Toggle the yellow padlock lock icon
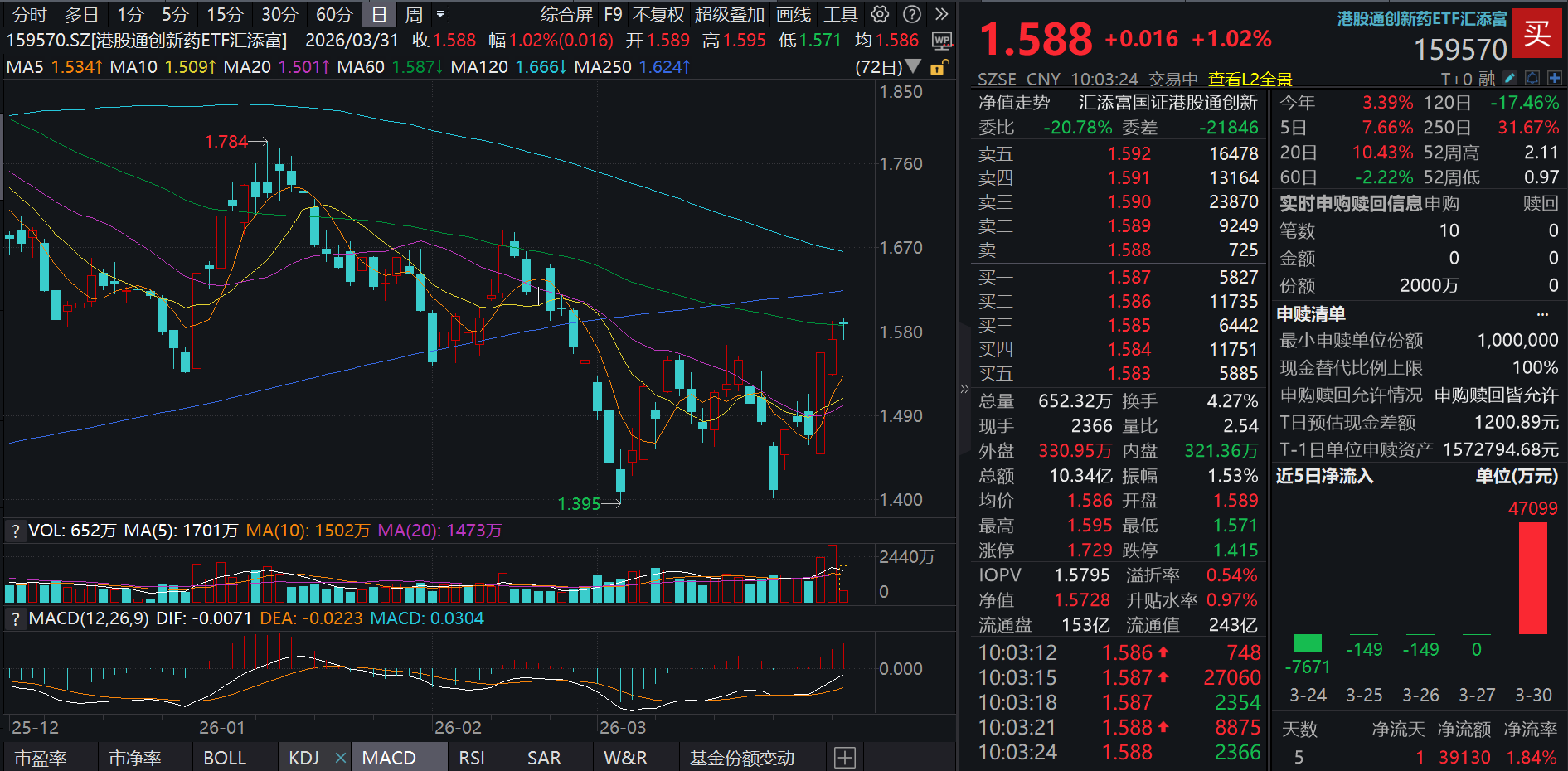 pyautogui.click(x=938, y=69)
